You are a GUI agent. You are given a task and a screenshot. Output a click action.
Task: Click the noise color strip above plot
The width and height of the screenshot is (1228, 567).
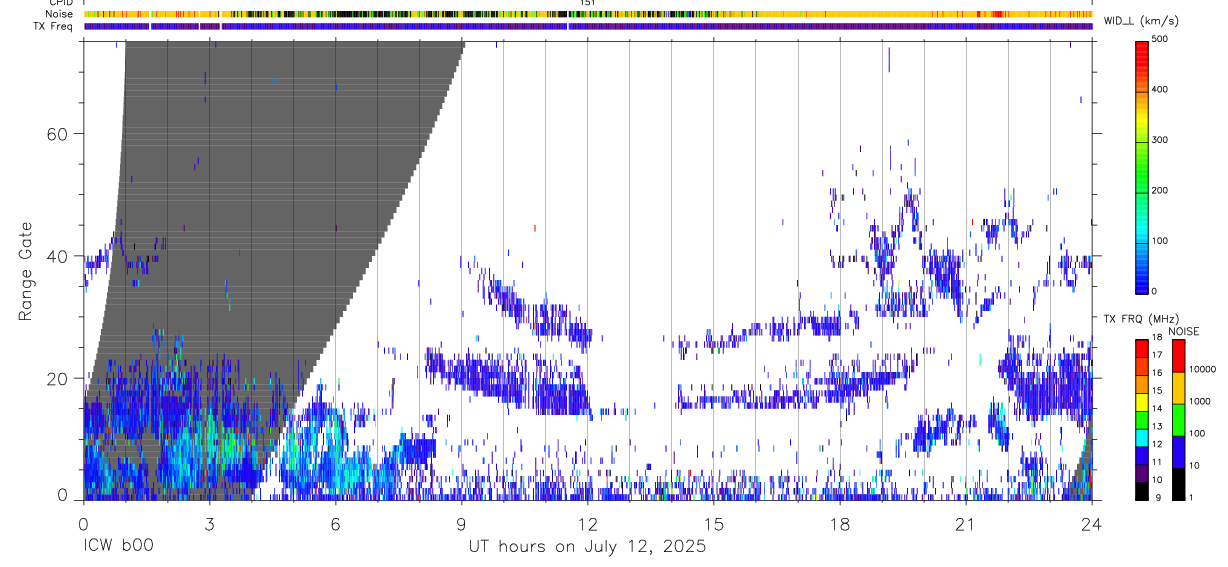pyautogui.click(x=588, y=14)
